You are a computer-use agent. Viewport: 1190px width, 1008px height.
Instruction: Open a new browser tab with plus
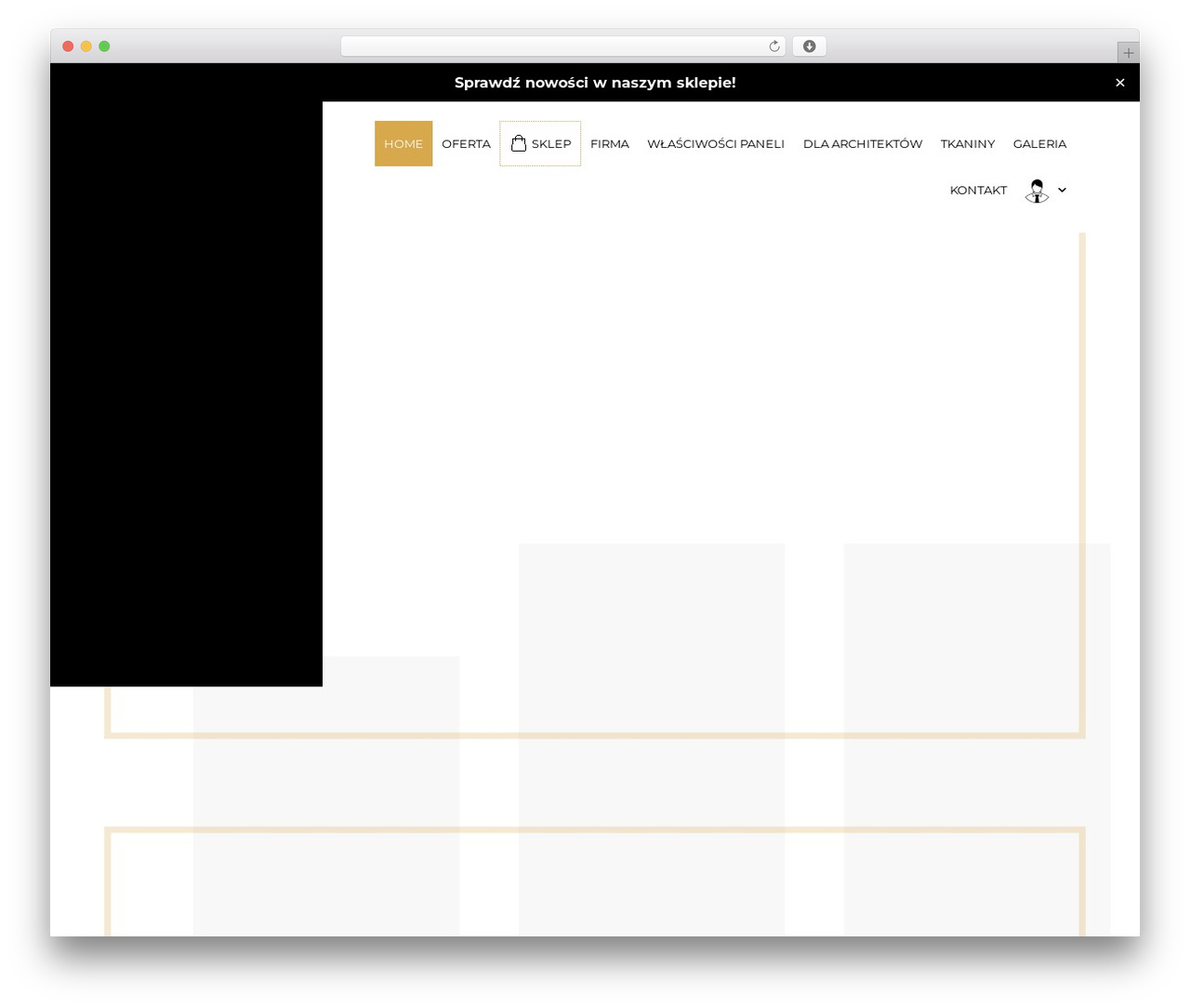(x=1129, y=53)
